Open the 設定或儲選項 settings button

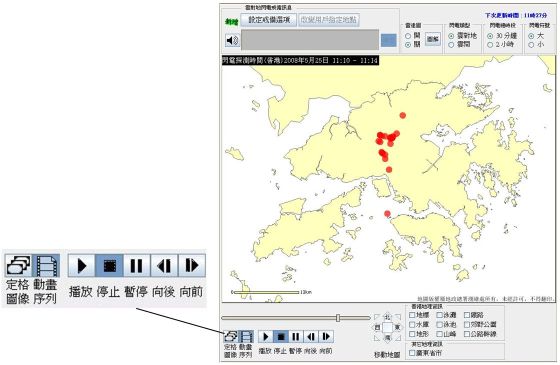click(x=269, y=20)
